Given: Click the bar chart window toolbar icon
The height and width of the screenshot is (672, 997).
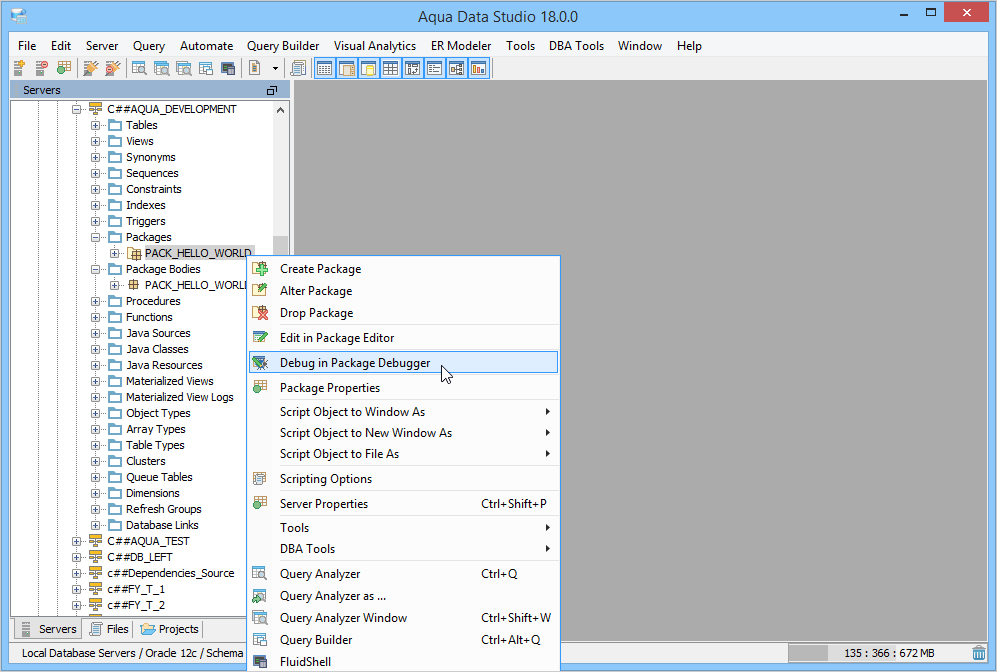Looking at the screenshot, I should [478, 68].
